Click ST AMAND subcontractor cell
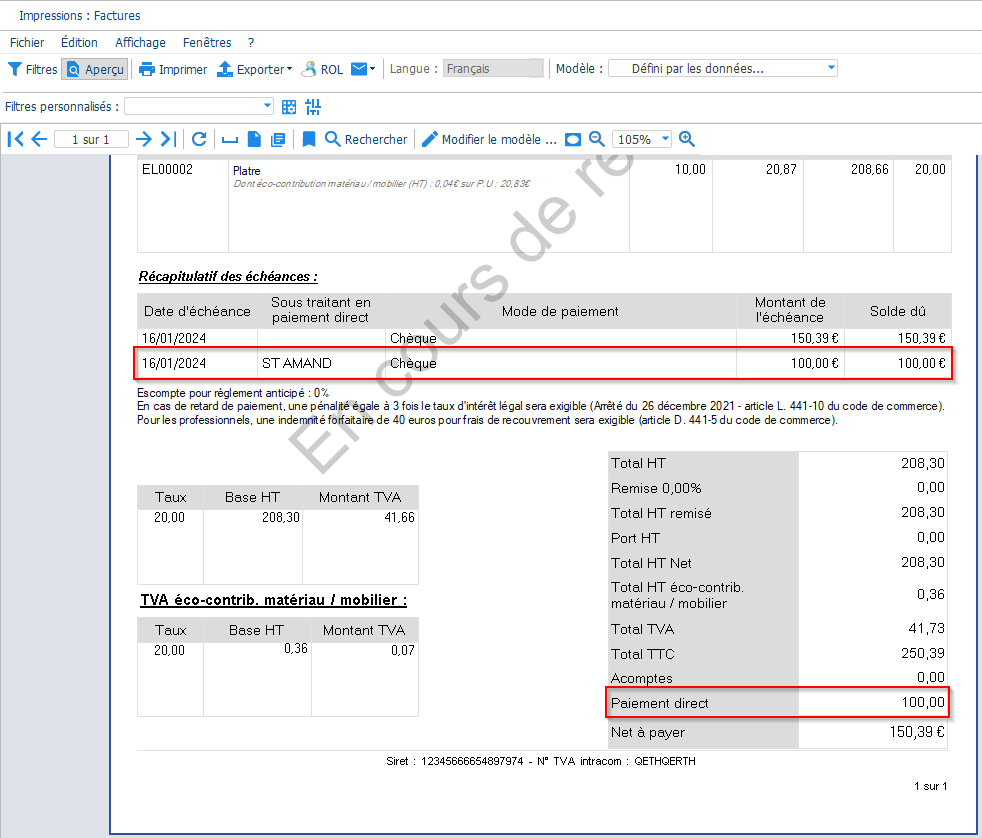The width and height of the screenshot is (982, 838). [297, 363]
